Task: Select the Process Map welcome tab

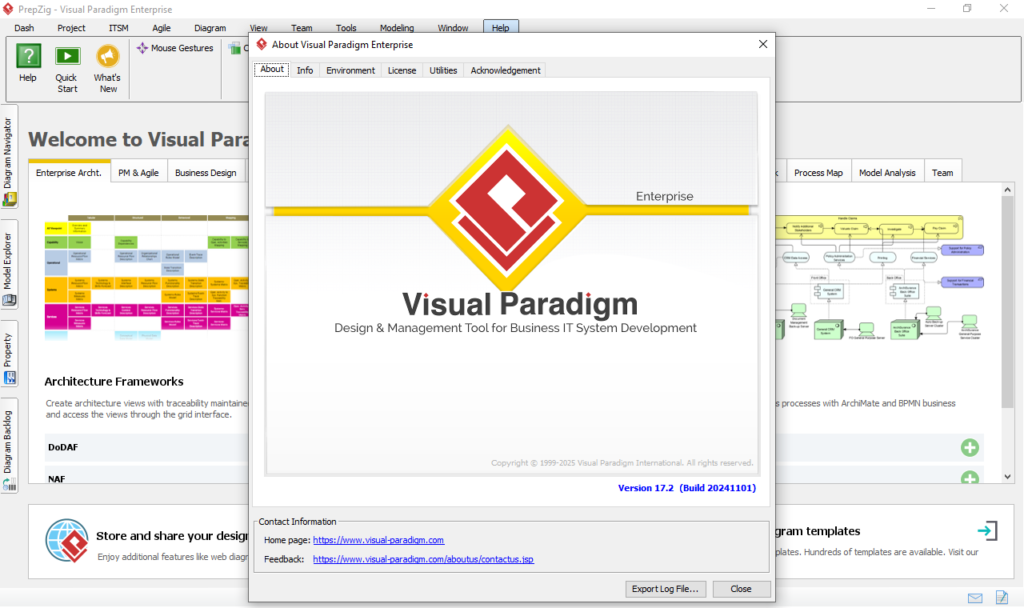Action: click(x=818, y=172)
